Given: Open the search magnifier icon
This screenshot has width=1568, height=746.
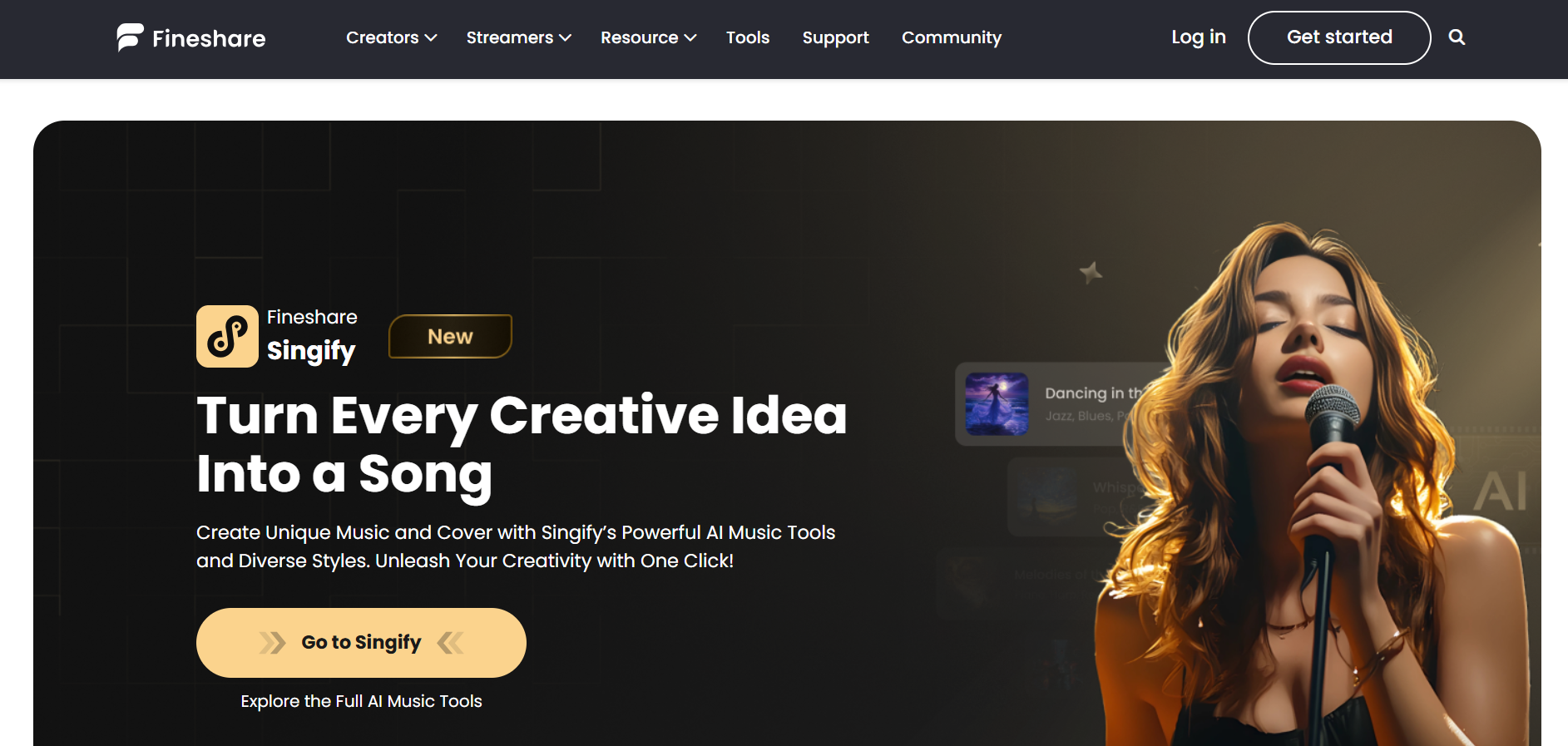Looking at the screenshot, I should pyautogui.click(x=1457, y=37).
